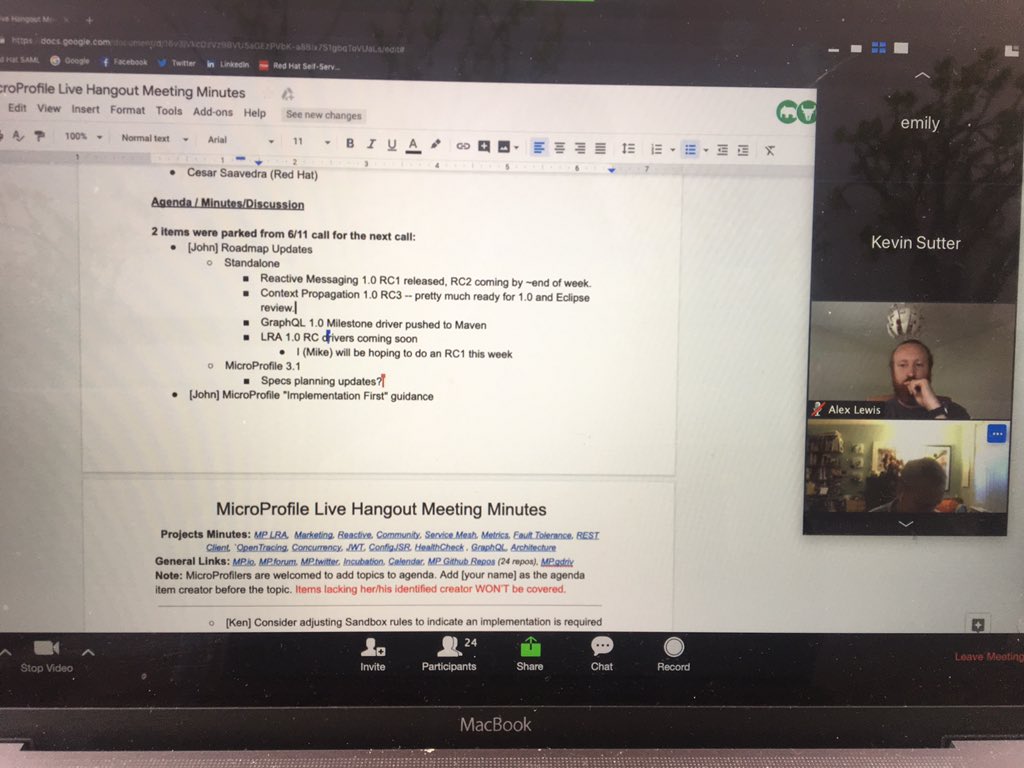Open the View menu
The image size is (1024, 768).
click(x=48, y=108)
